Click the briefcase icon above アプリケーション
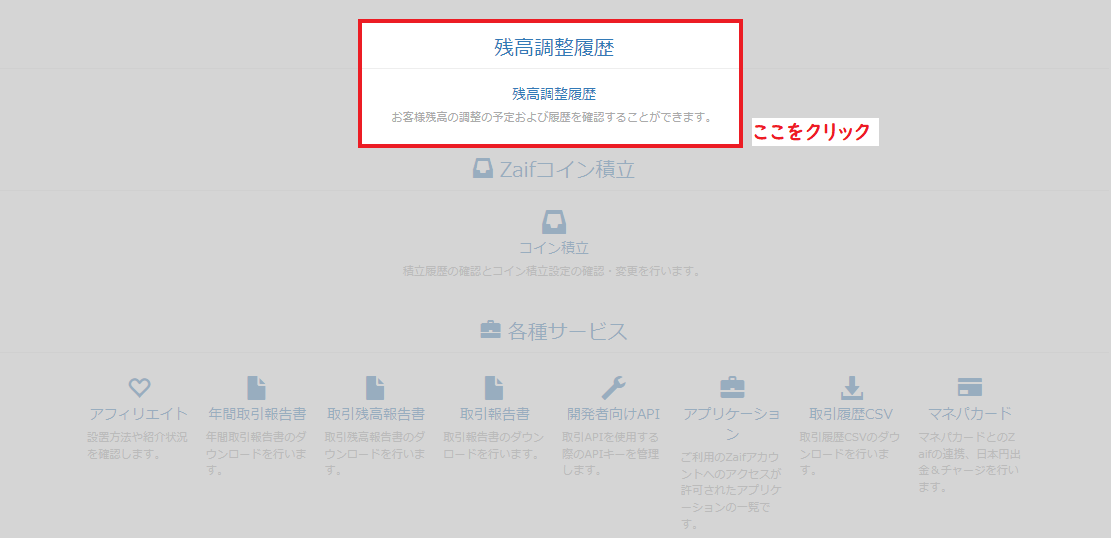 [732, 388]
